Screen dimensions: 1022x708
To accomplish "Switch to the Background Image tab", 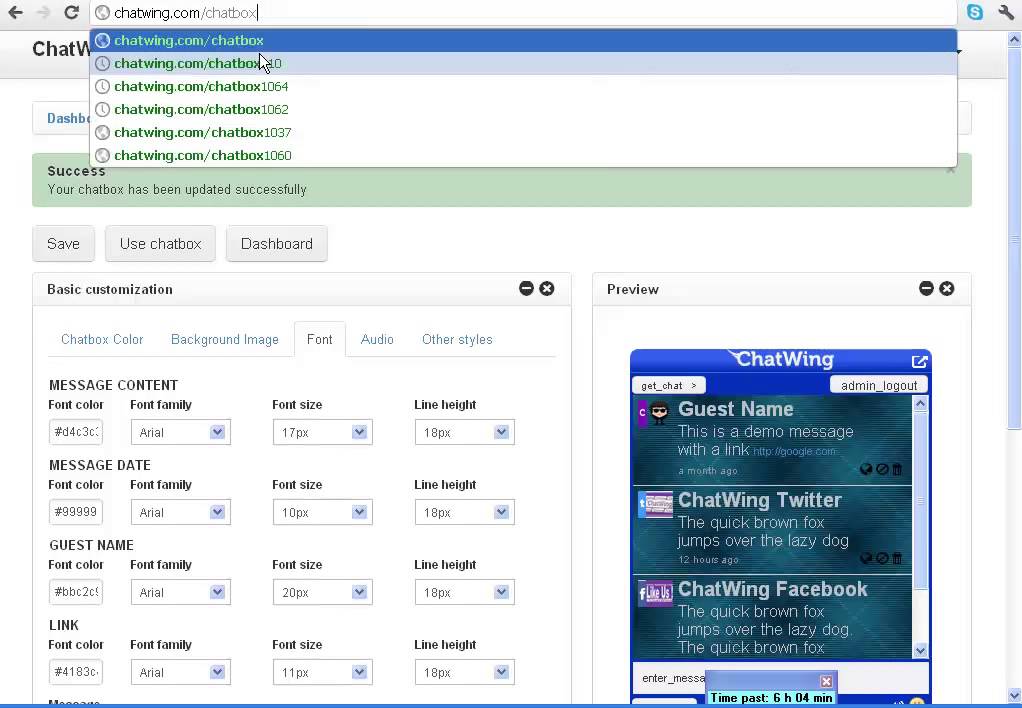I will pyautogui.click(x=225, y=339).
